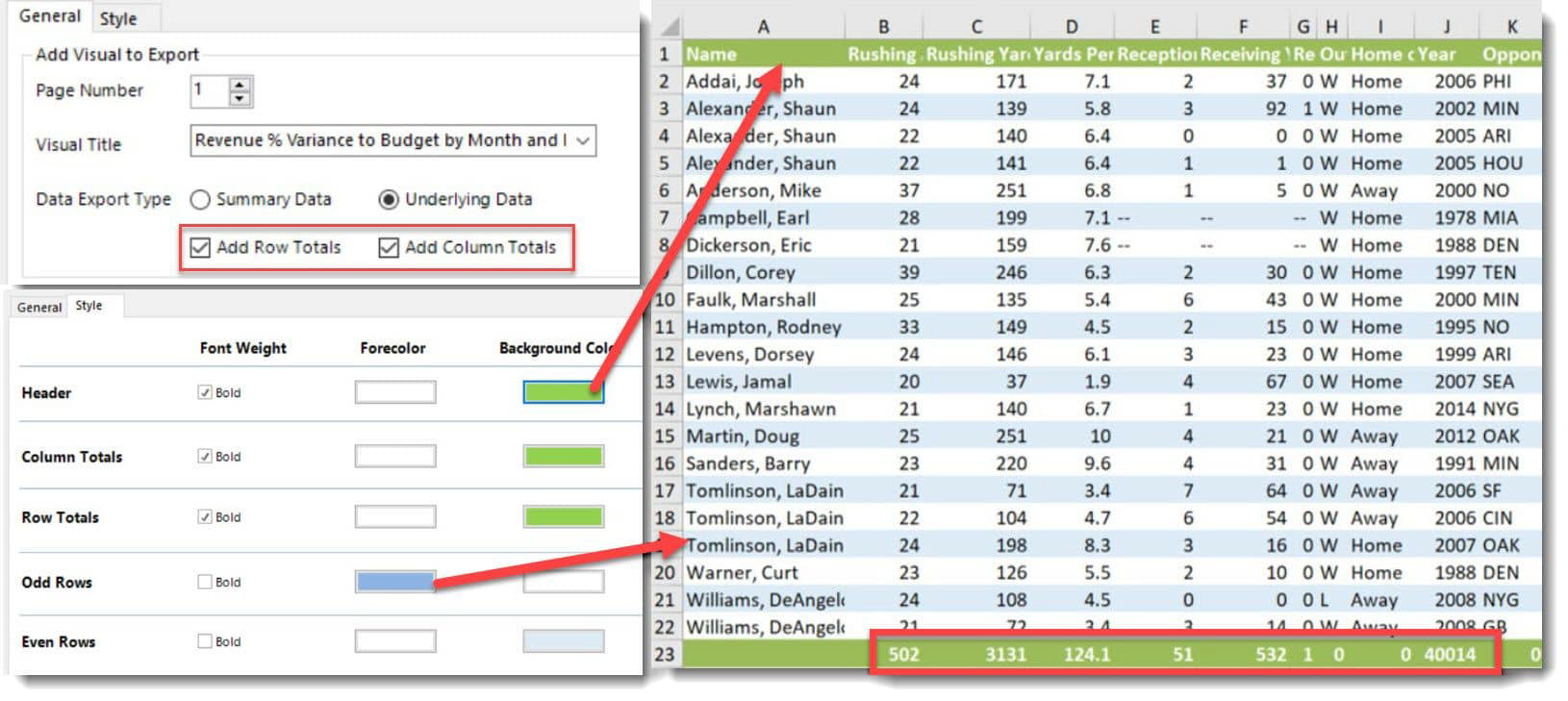Pick Column Totals forecolor swatch
This screenshot has width=1568, height=701.
point(395,456)
